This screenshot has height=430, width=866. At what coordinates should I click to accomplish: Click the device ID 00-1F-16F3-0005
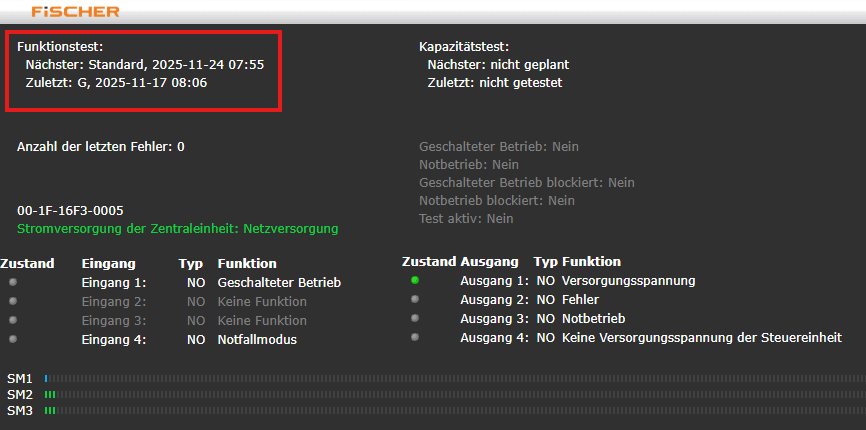[70, 210]
